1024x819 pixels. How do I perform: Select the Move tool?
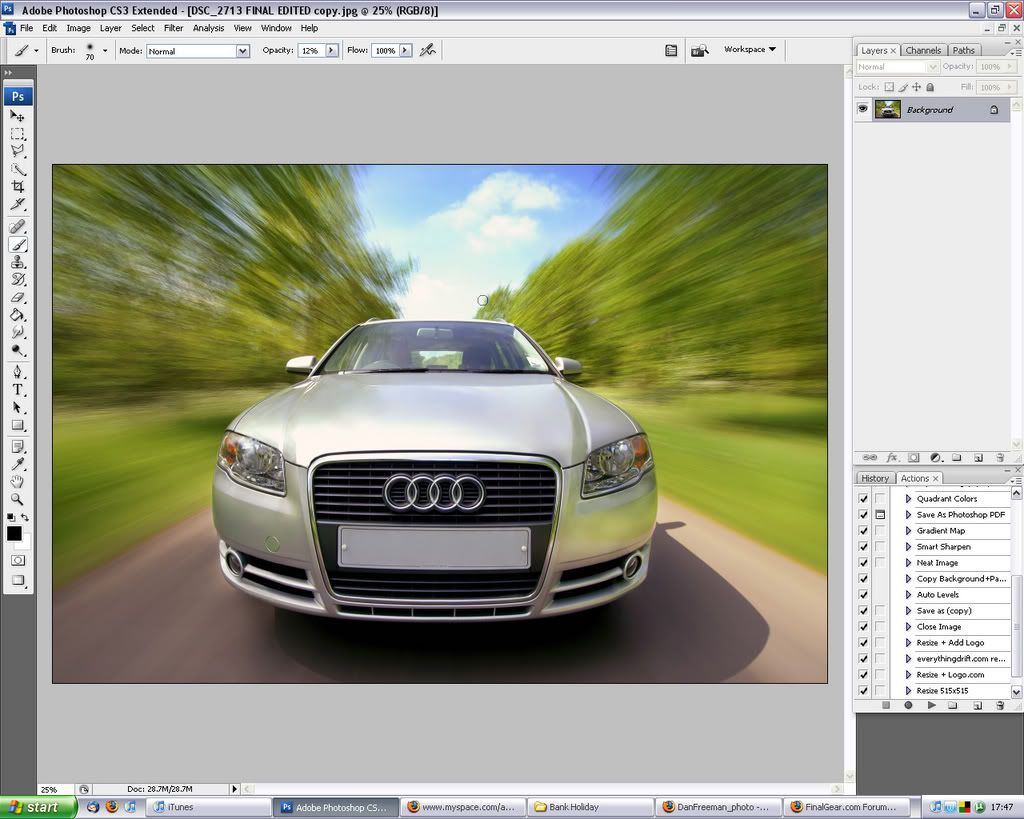[18, 116]
